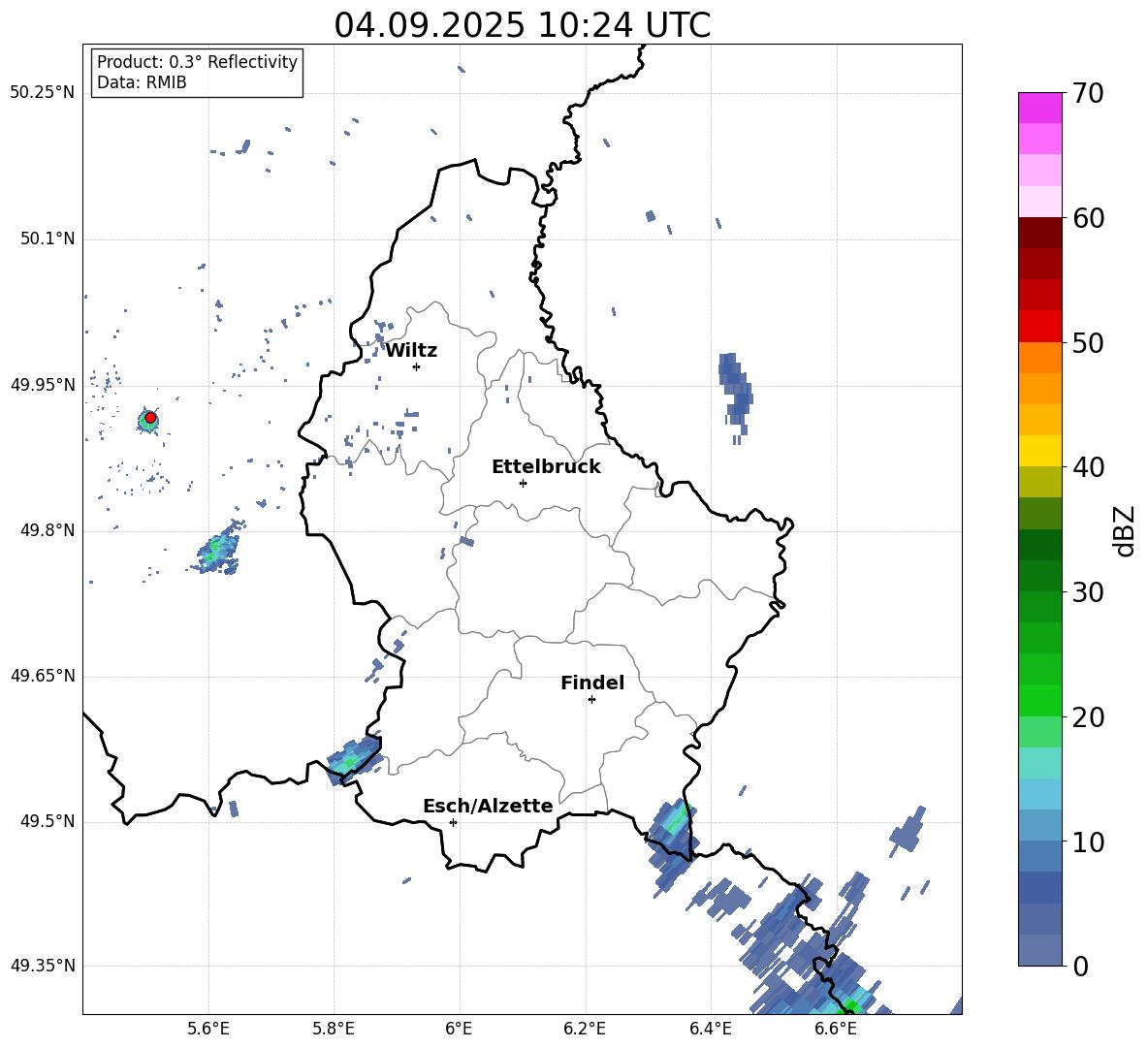Screen dimensions: 1148x1048
Task: Click the 0 tick label on colorbar
Action: tap(1080, 966)
